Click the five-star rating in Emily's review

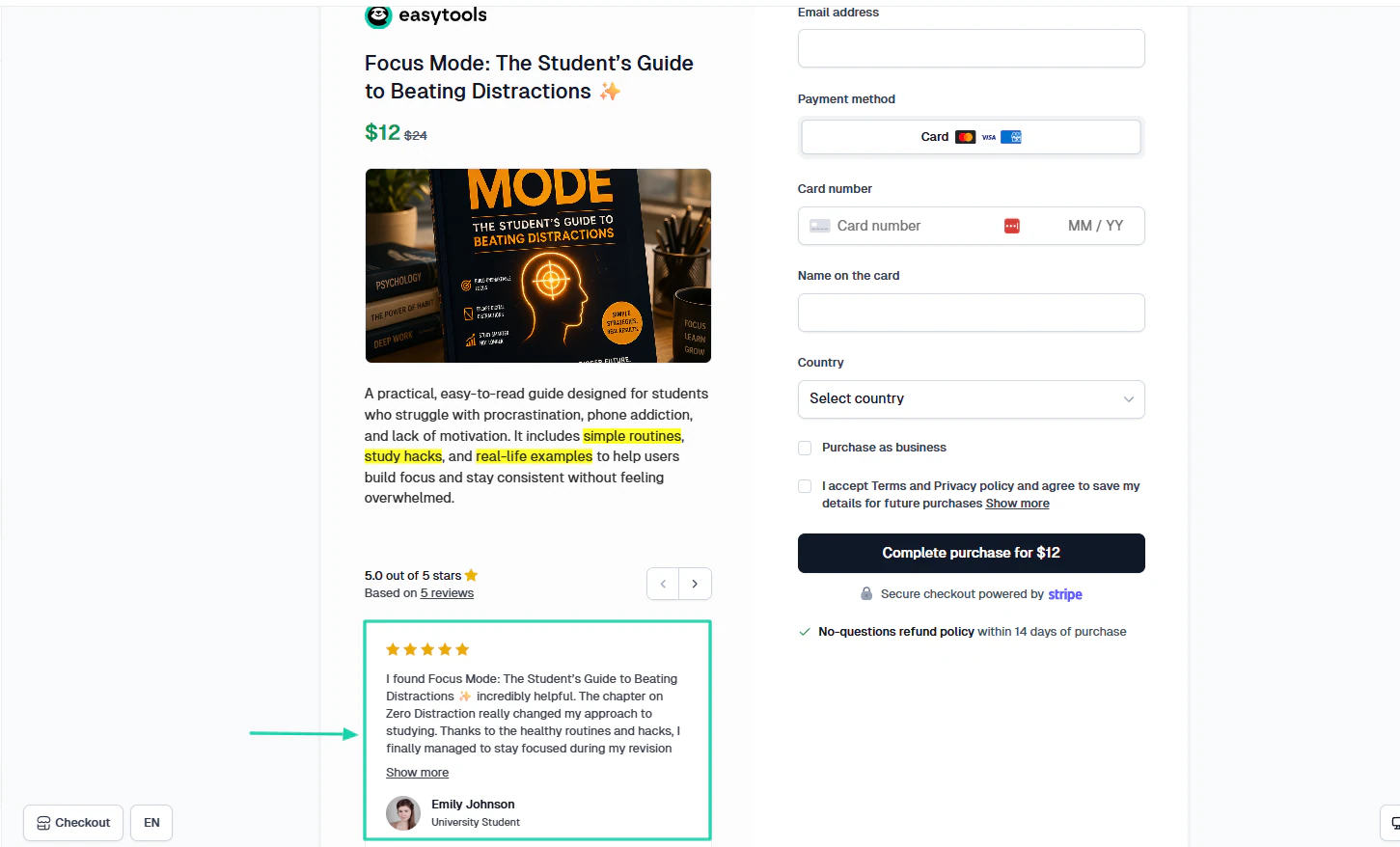(x=427, y=649)
